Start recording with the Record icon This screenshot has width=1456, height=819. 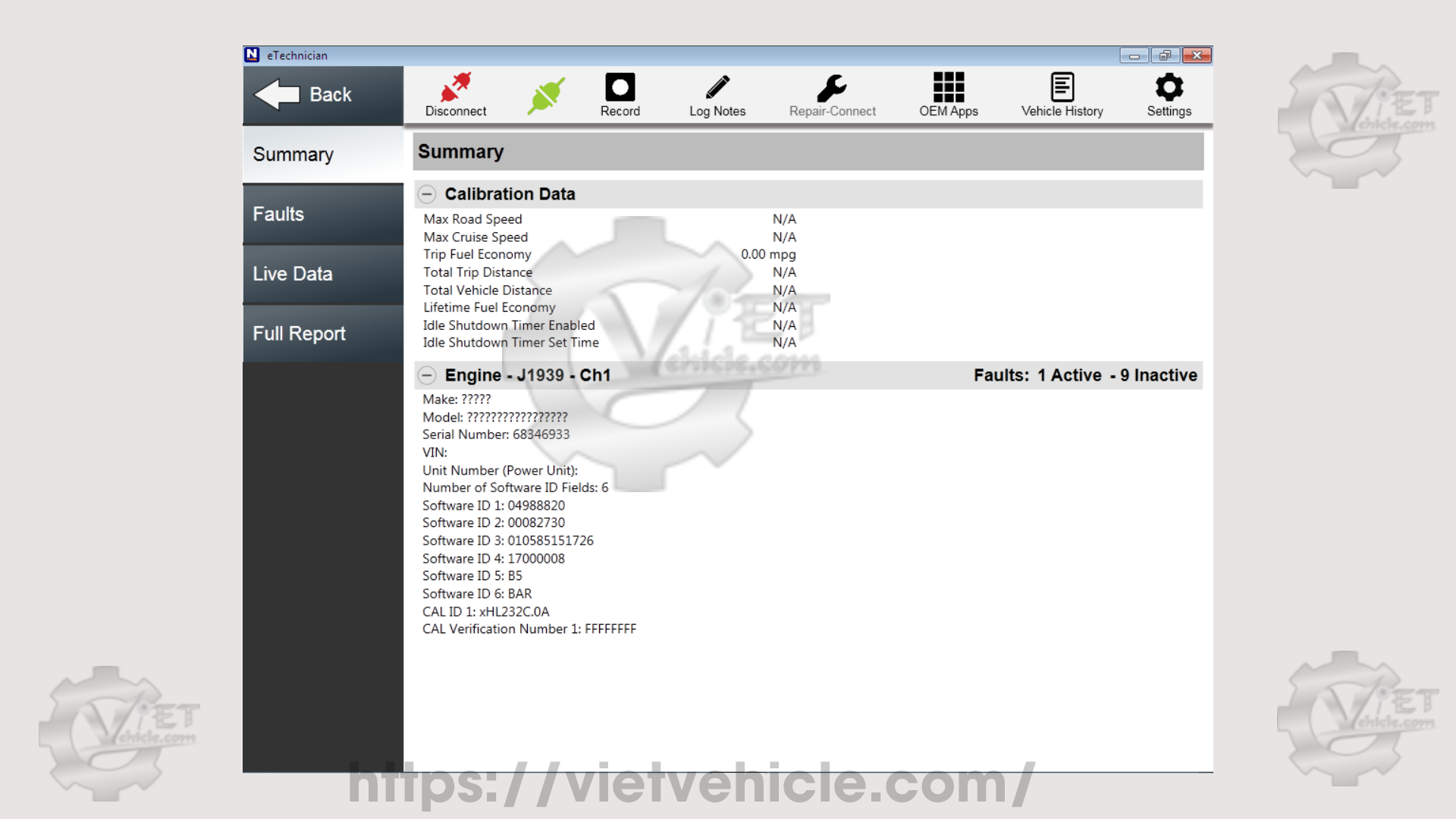tap(620, 88)
